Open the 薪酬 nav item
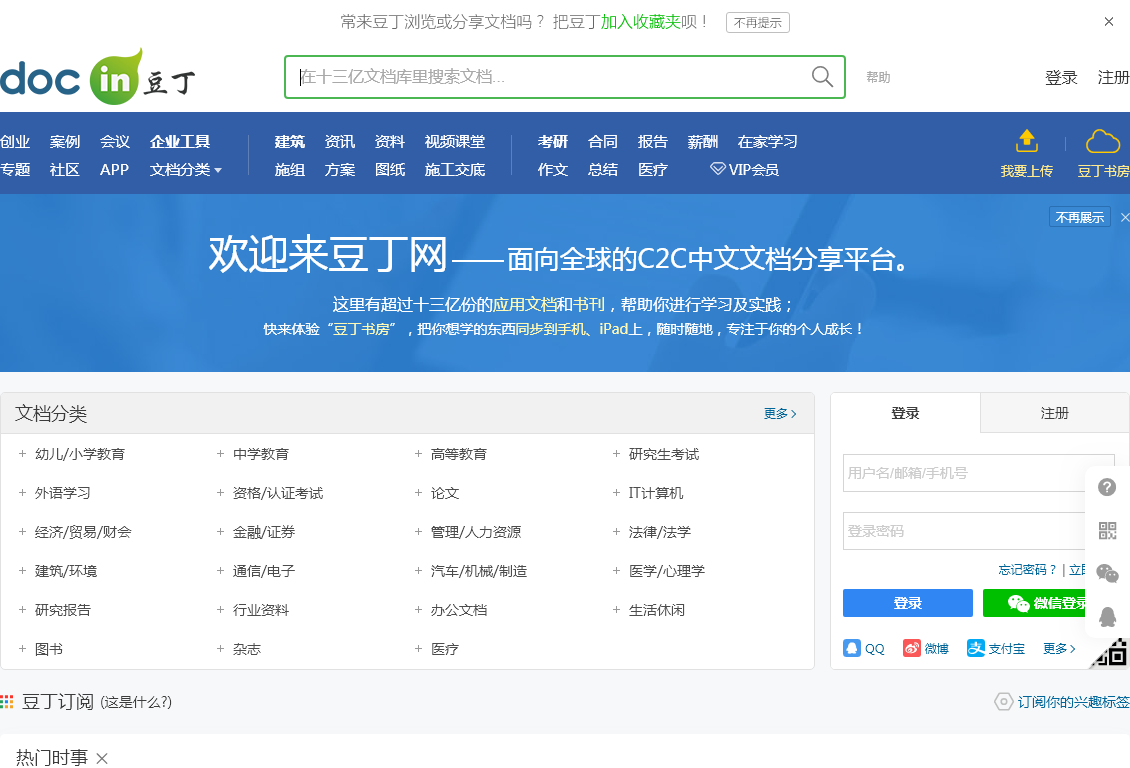This screenshot has width=1130, height=768. click(x=703, y=141)
